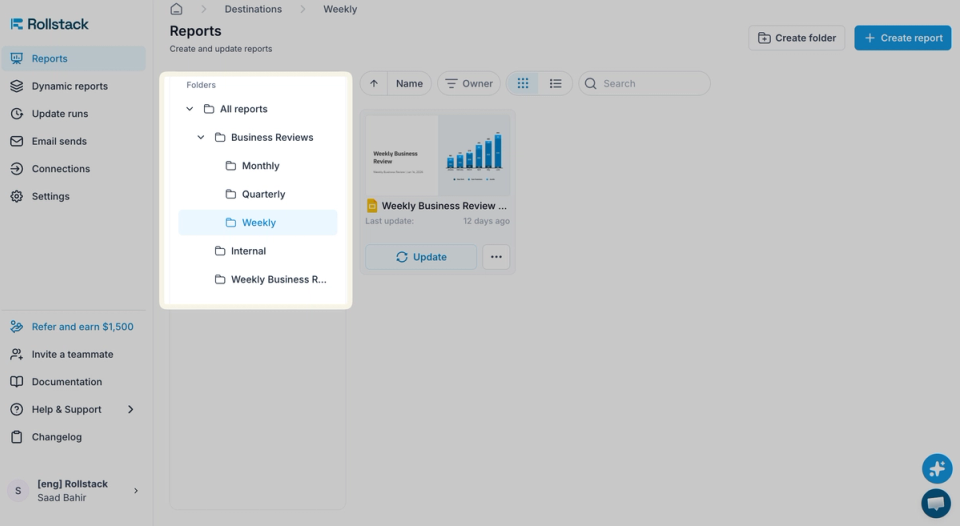Screen dimensions: 960x526
Task: Click the home breadcrumb icon
Action: pos(176,9)
